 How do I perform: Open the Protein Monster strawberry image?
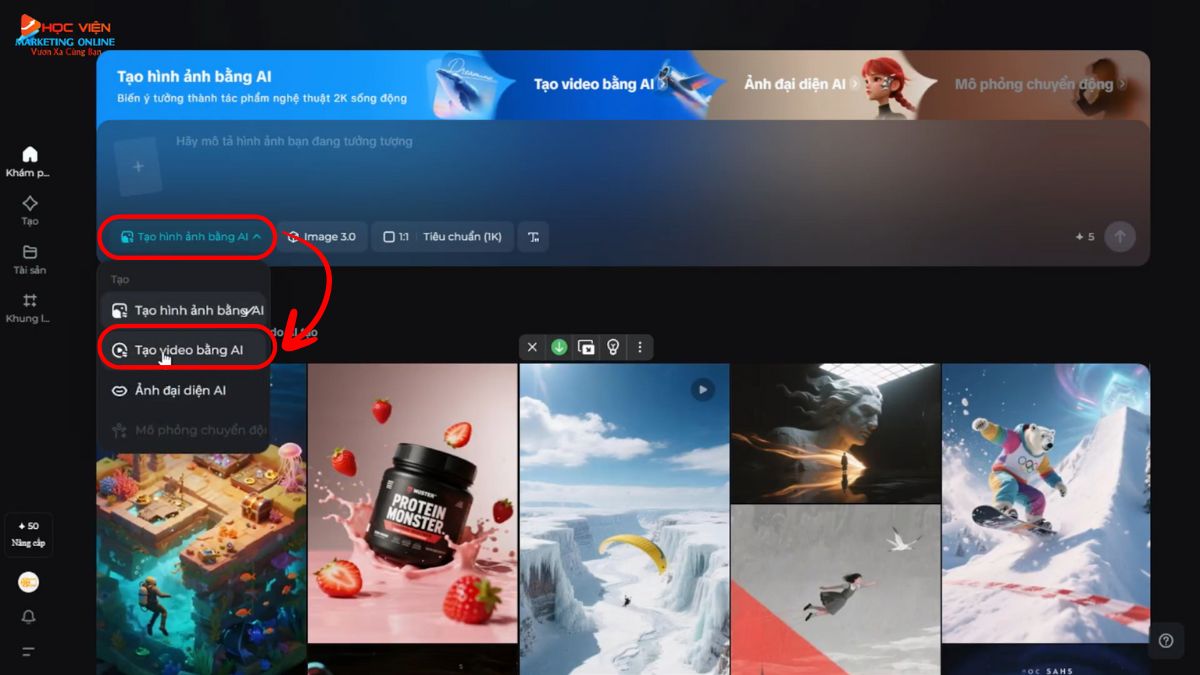[x=413, y=503]
